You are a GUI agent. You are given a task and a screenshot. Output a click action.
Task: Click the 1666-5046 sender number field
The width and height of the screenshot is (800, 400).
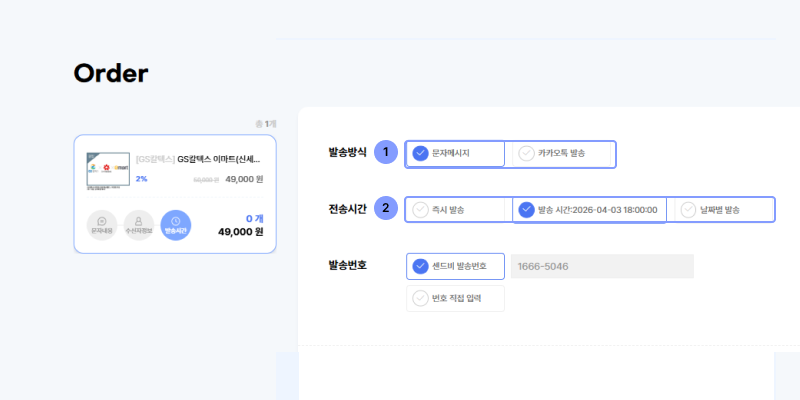pos(602,266)
